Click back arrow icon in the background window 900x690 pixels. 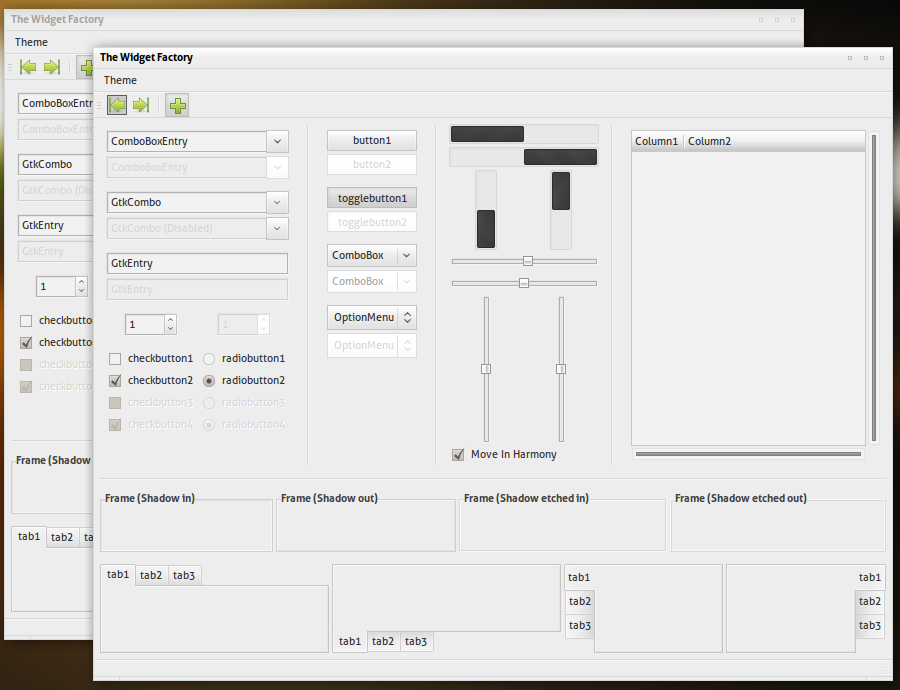point(28,67)
